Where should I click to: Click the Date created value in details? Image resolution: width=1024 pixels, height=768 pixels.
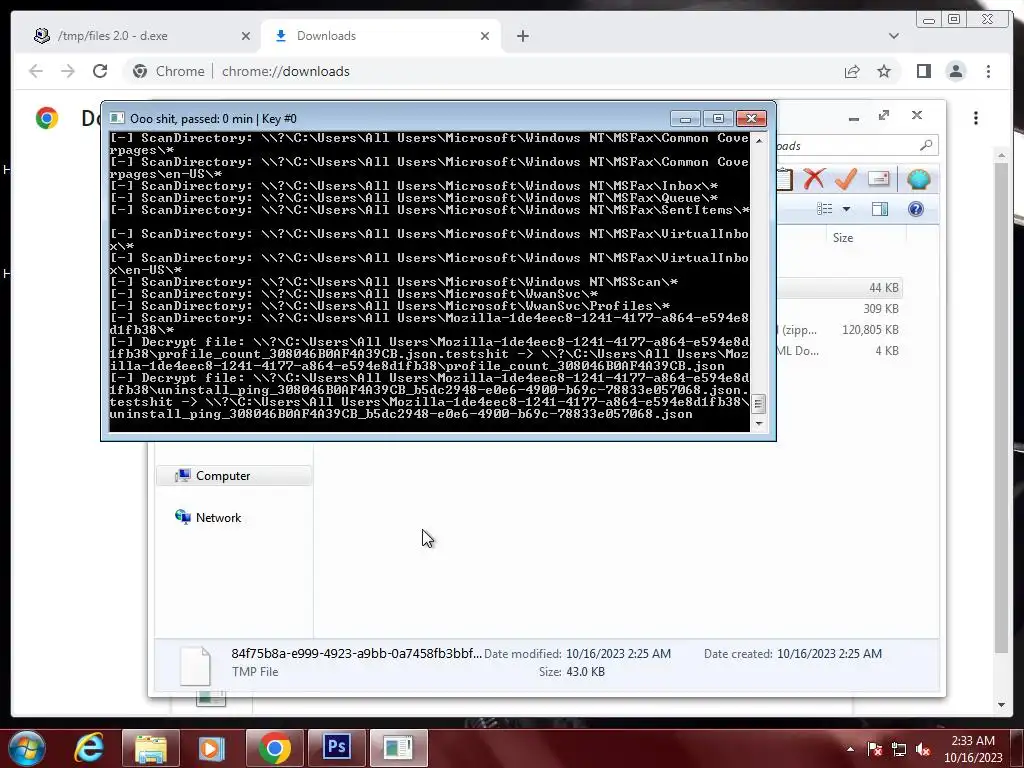(829, 654)
